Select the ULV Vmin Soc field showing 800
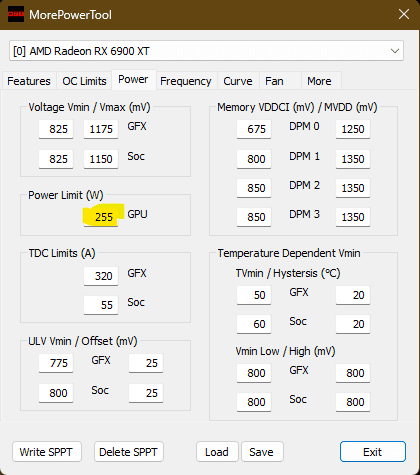The height and width of the screenshot is (475, 420). 56,393
